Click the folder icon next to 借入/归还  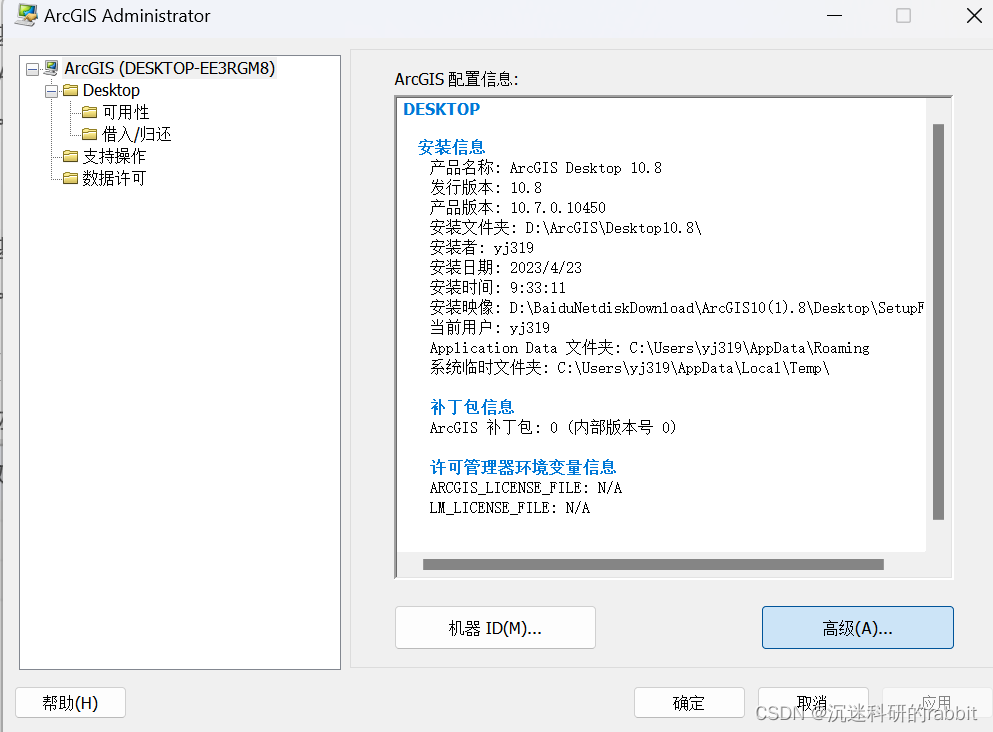pyautogui.click(x=89, y=134)
